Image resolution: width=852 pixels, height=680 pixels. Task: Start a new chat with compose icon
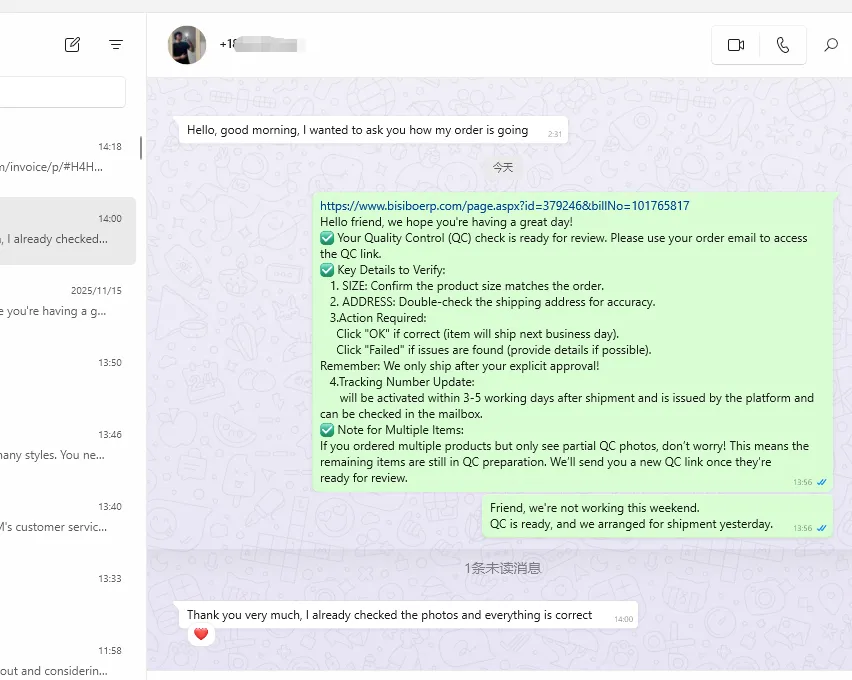72,44
